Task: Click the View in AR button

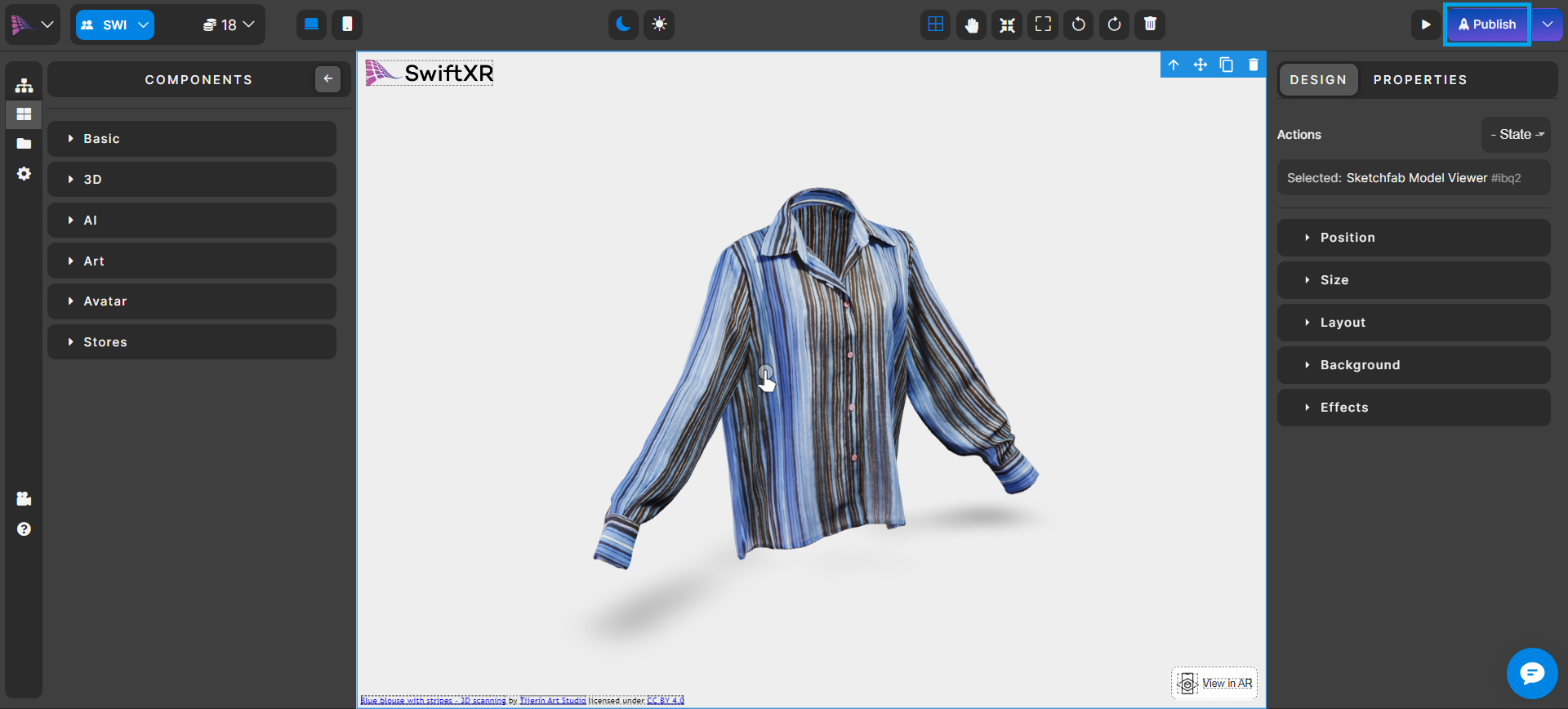Action: tap(1215, 683)
